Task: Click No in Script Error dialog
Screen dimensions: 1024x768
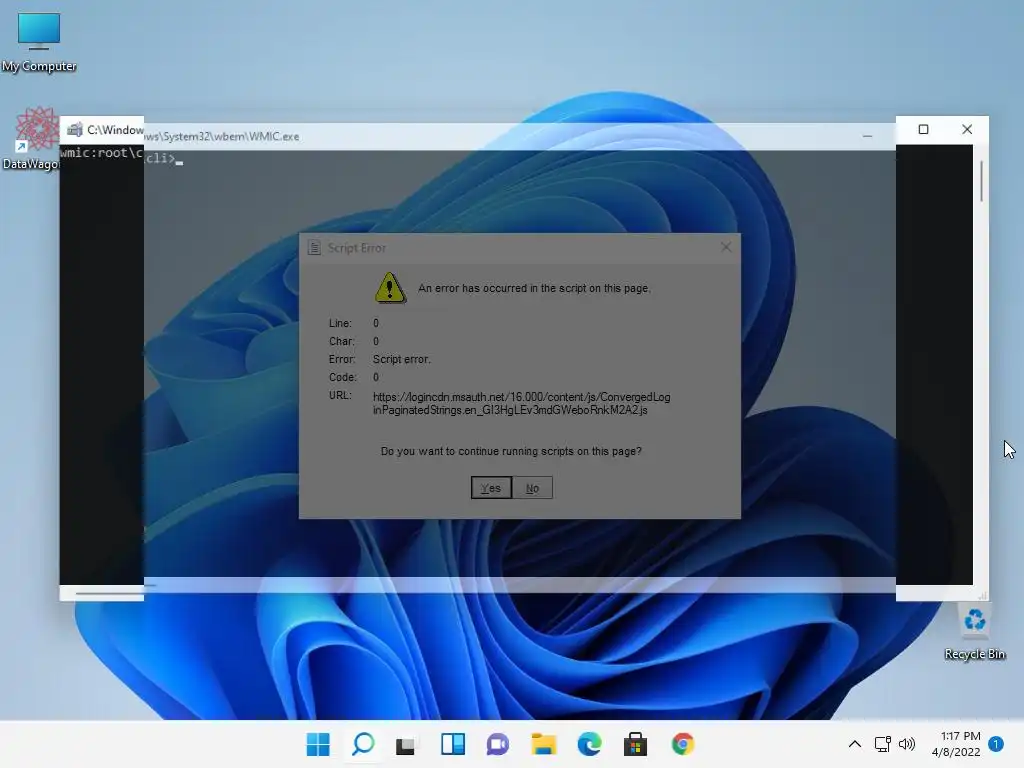Action: pyautogui.click(x=532, y=488)
